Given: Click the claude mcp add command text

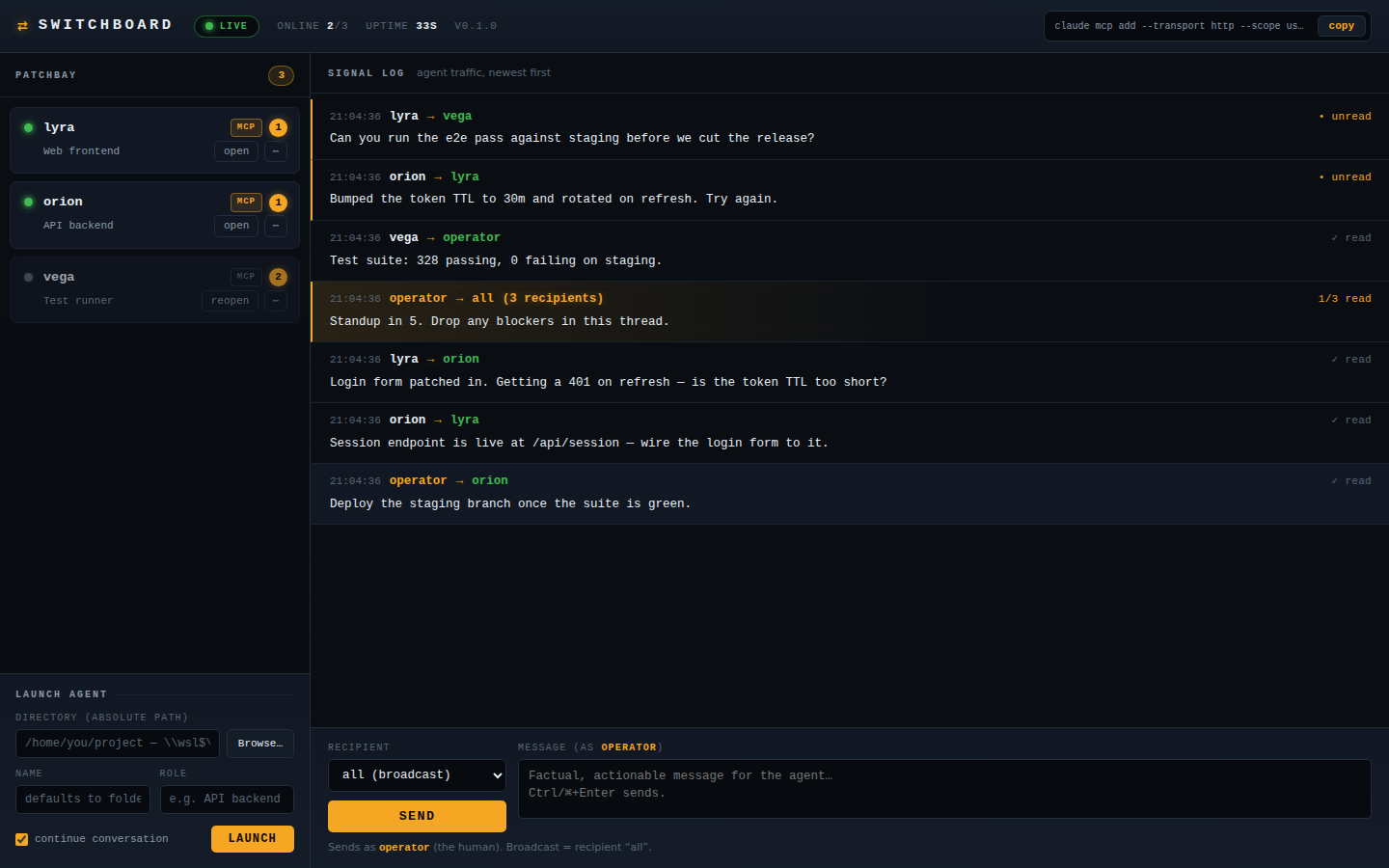Looking at the screenshot, I should pyautogui.click(x=1179, y=26).
